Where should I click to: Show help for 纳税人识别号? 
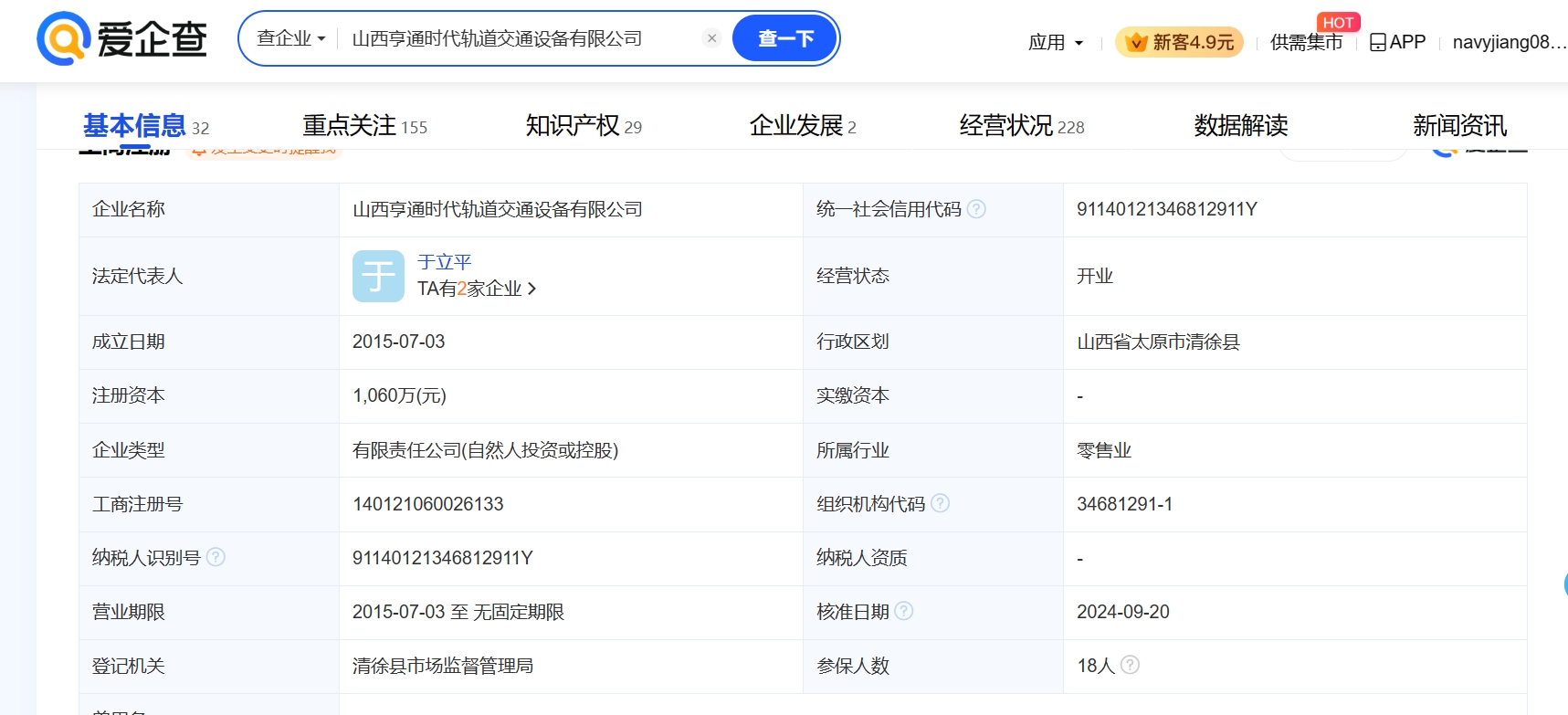click(x=216, y=557)
